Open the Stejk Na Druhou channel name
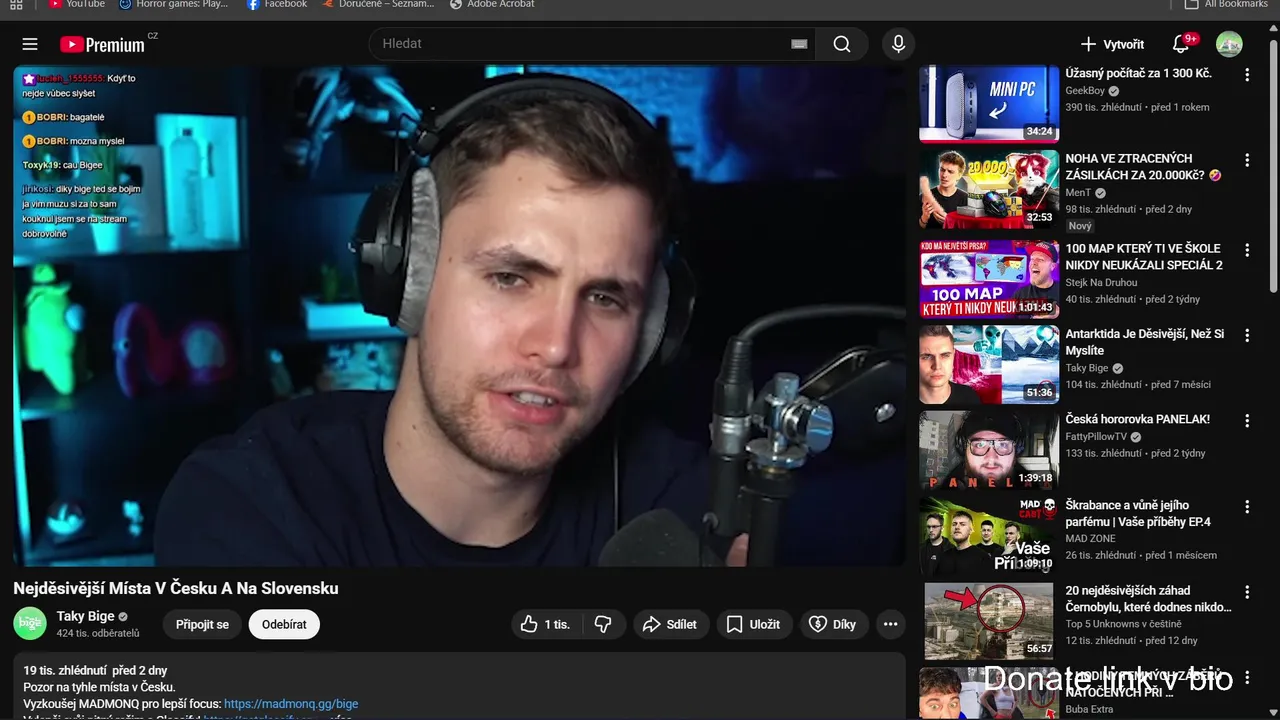Image resolution: width=1280 pixels, height=720 pixels. click(1101, 283)
